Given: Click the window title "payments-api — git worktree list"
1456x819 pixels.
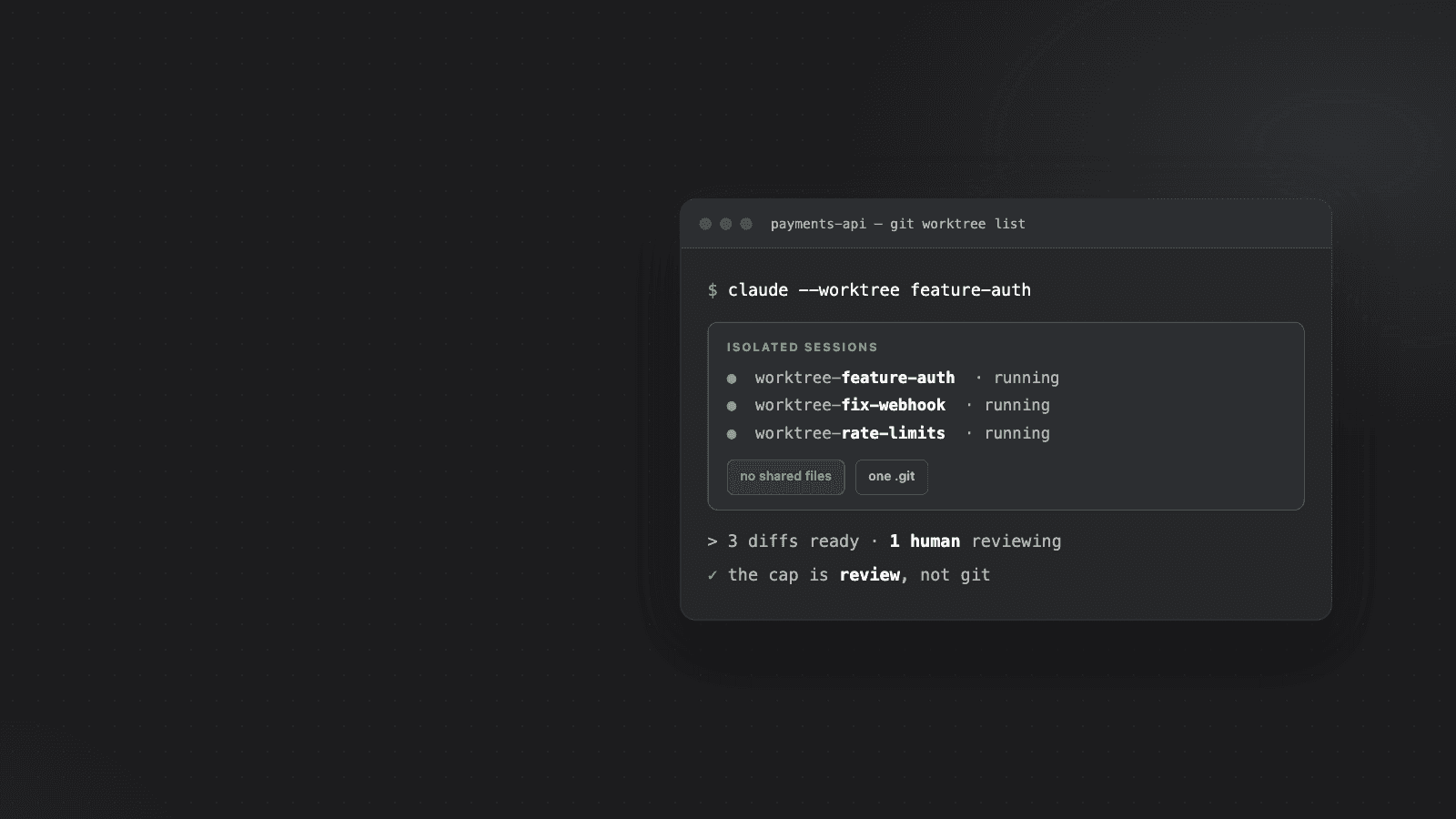Looking at the screenshot, I should point(898,224).
